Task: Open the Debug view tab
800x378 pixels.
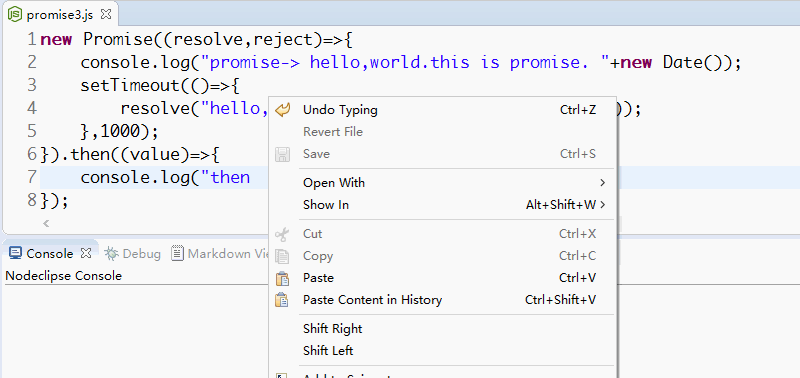Action: click(x=141, y=254)
